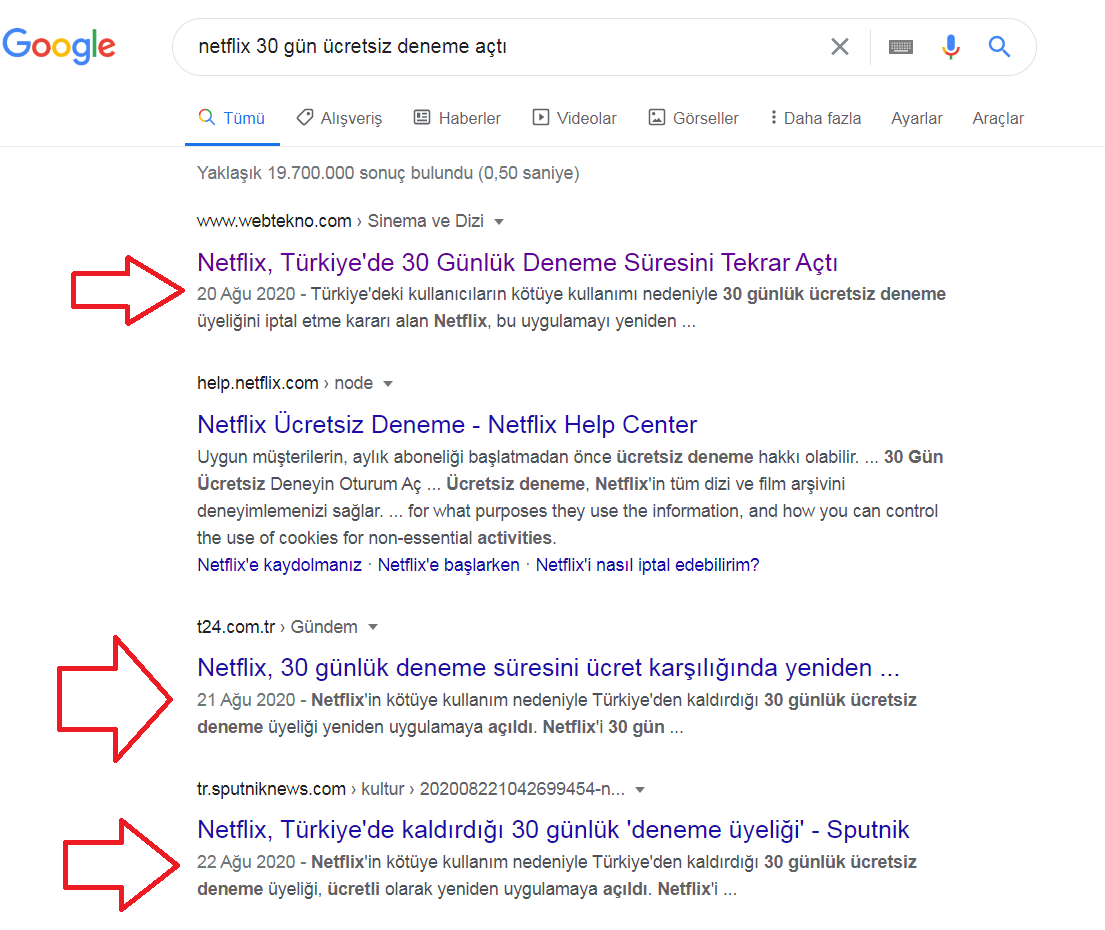1105x930 pixels.
Task: Click the www.webtekno.com breadcrumb URL
Action: click(340, 221)
